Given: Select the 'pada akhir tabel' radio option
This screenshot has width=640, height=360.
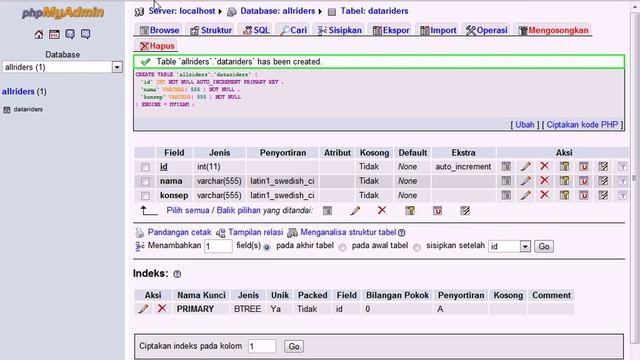Looking at the screenshot, I should point(267,247).
